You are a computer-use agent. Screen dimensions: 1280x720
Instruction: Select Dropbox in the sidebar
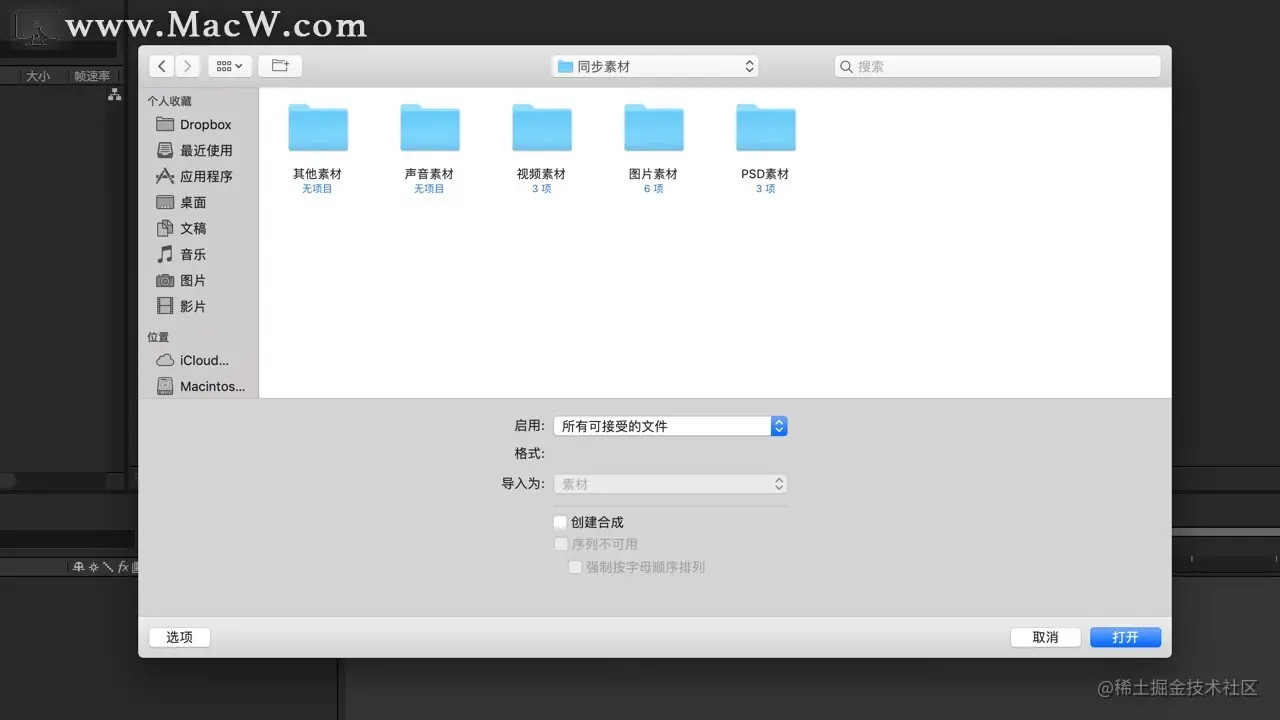pyautogui.click(x=198, y=125)
